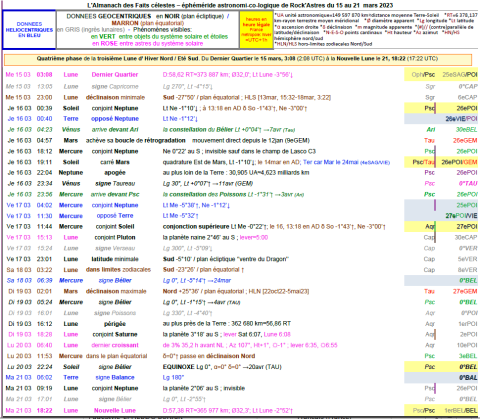Select the "6eCAP" position cell
Viewport: 480px width, 419px height.
point(468,98)
